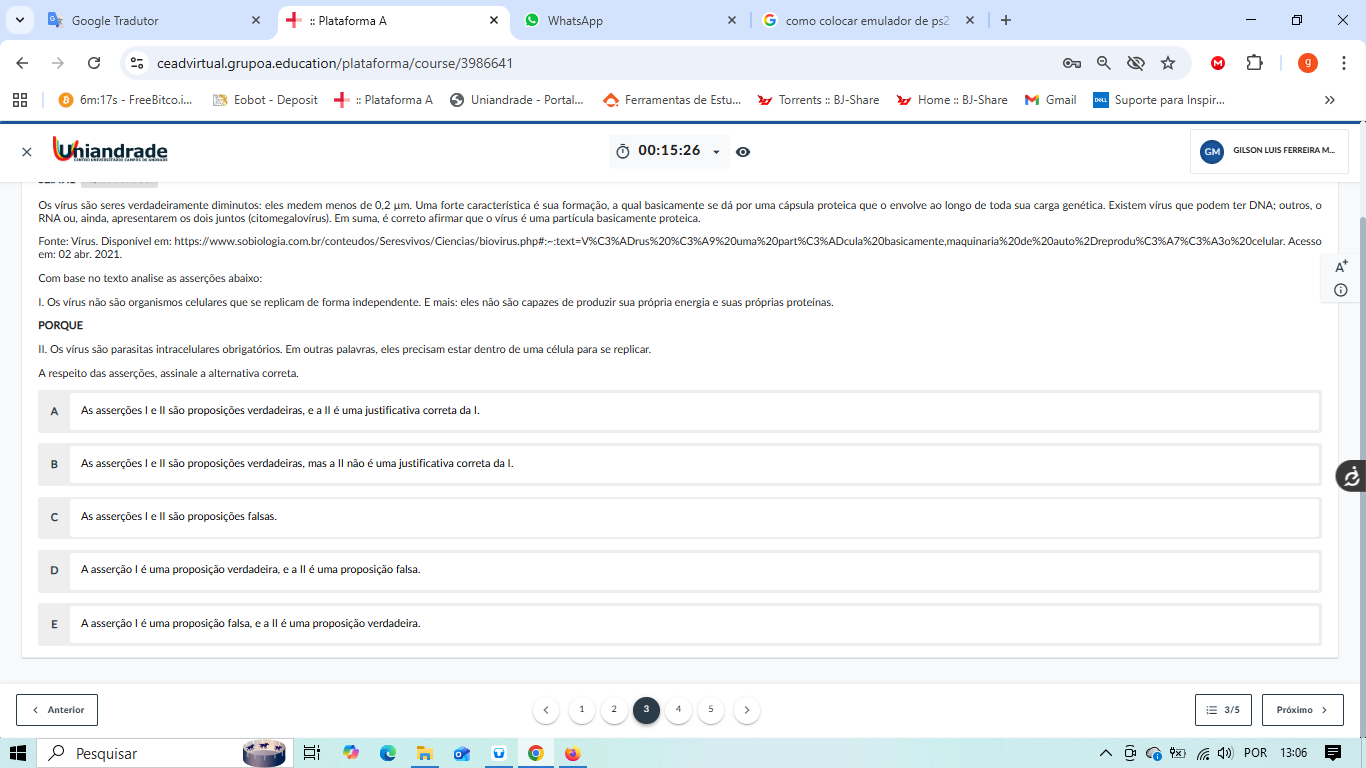1366x768 pixels.
Task: Click the Próximo button
Action: coord(1302,710)
